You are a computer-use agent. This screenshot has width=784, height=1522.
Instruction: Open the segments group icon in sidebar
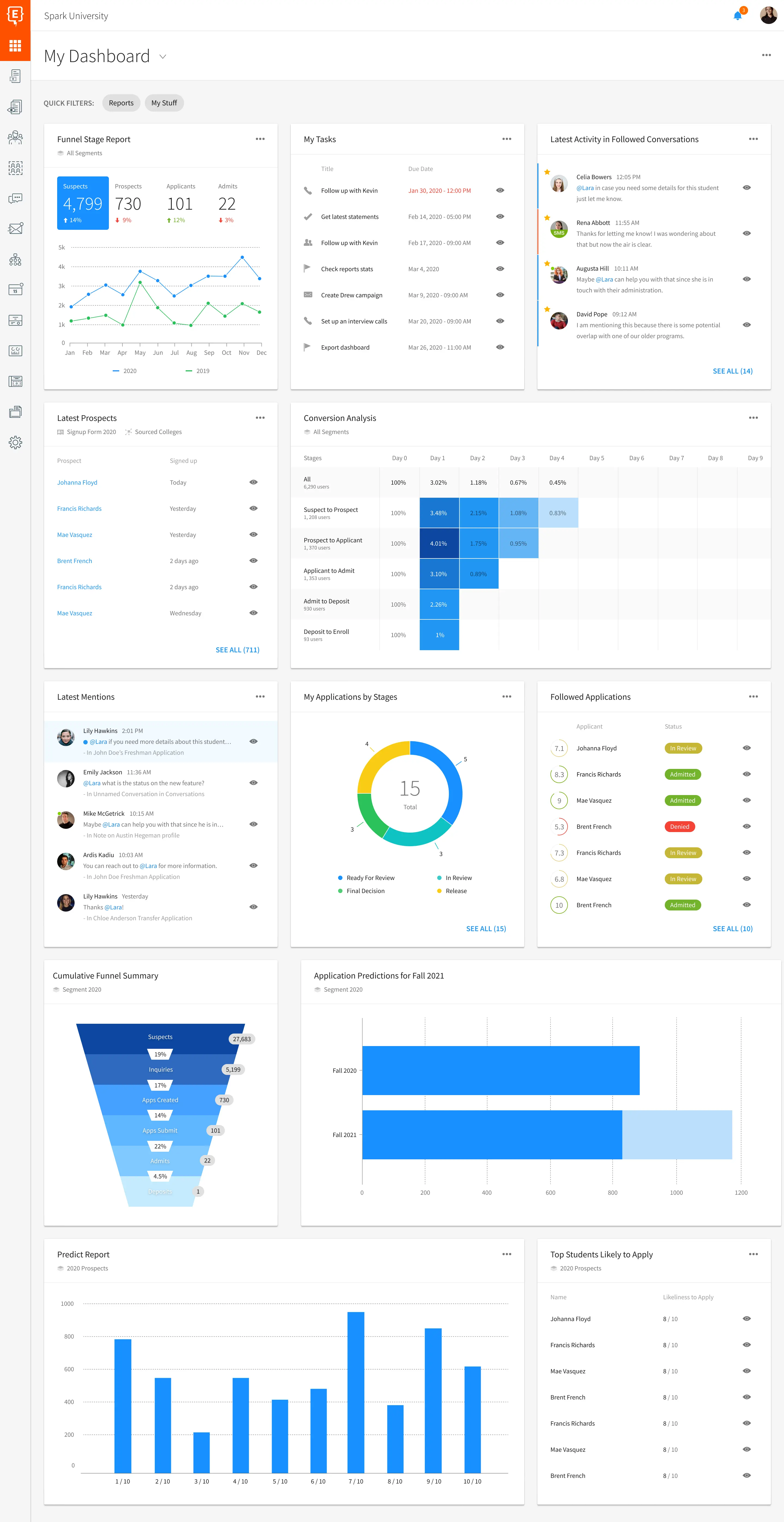coord(15,168)
